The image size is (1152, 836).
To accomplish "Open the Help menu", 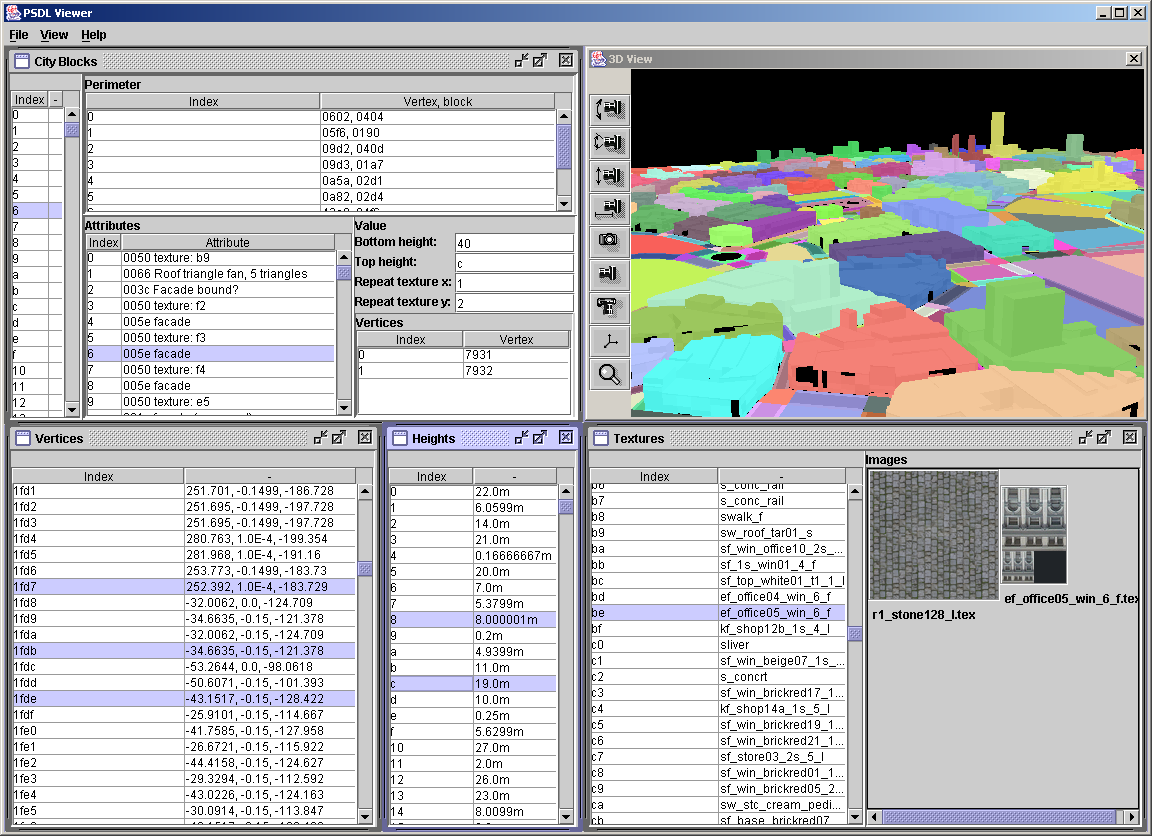I will click(94, 35).
